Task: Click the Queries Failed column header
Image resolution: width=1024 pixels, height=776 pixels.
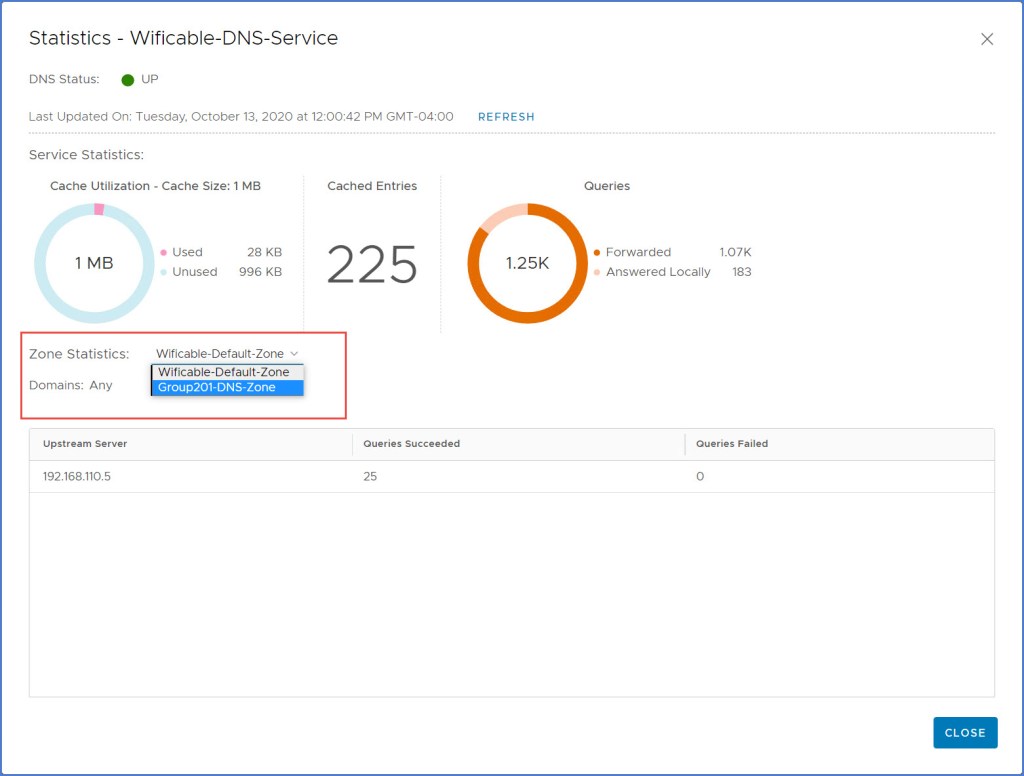Action: point(732,444)
